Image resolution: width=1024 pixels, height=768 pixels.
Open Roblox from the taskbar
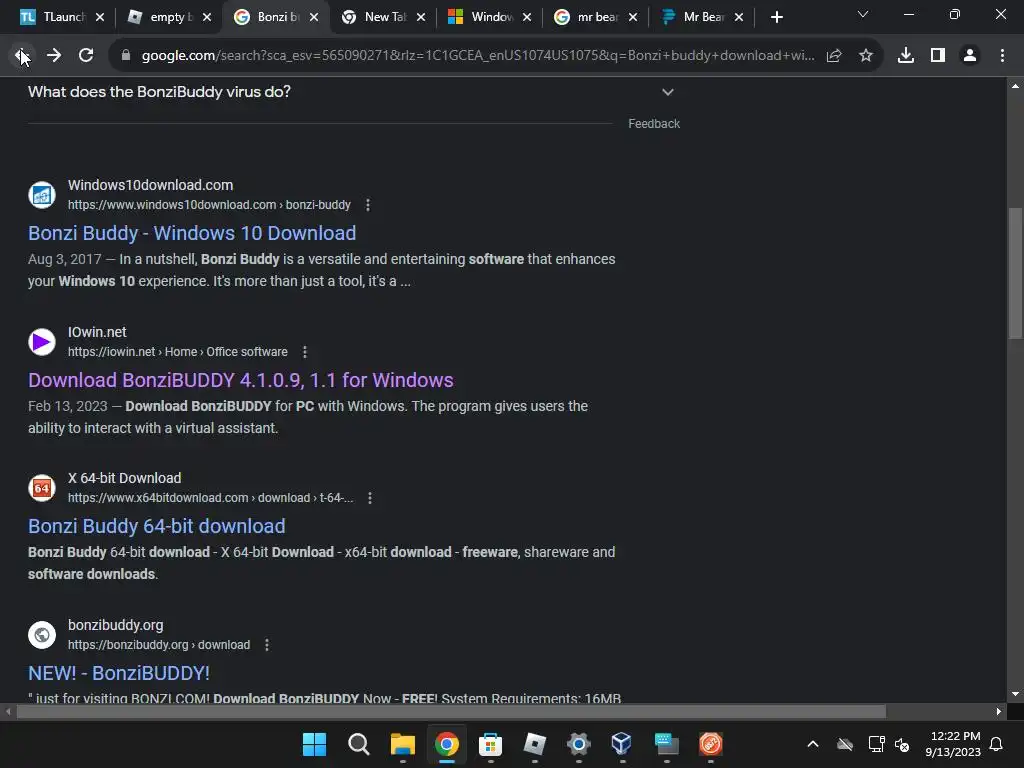click(x=535, y=744)
